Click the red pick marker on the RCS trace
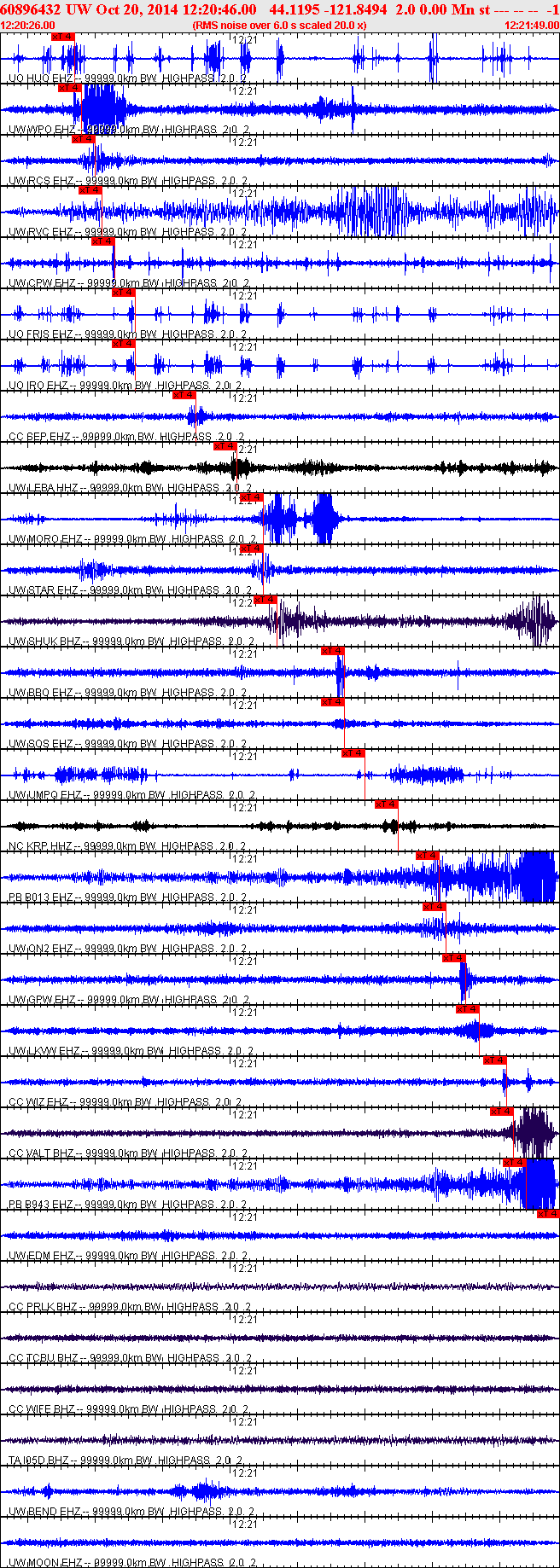560x1568 pixels. point(83,139)
